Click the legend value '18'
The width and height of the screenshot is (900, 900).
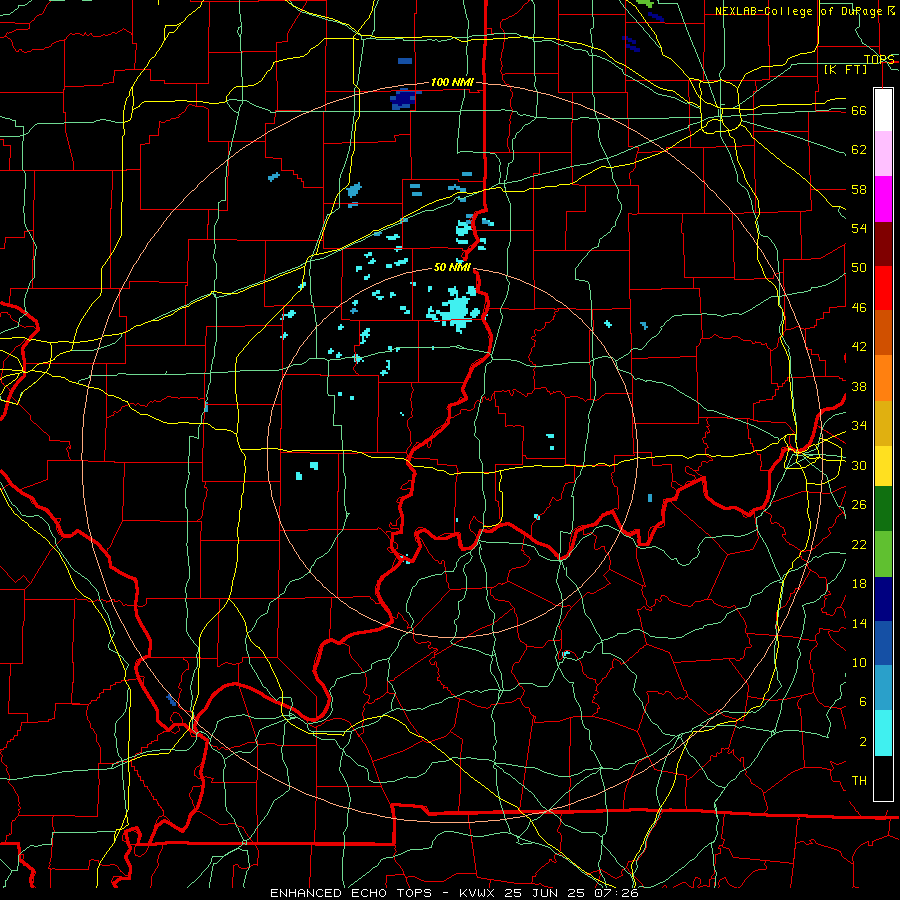coord(859,584)
